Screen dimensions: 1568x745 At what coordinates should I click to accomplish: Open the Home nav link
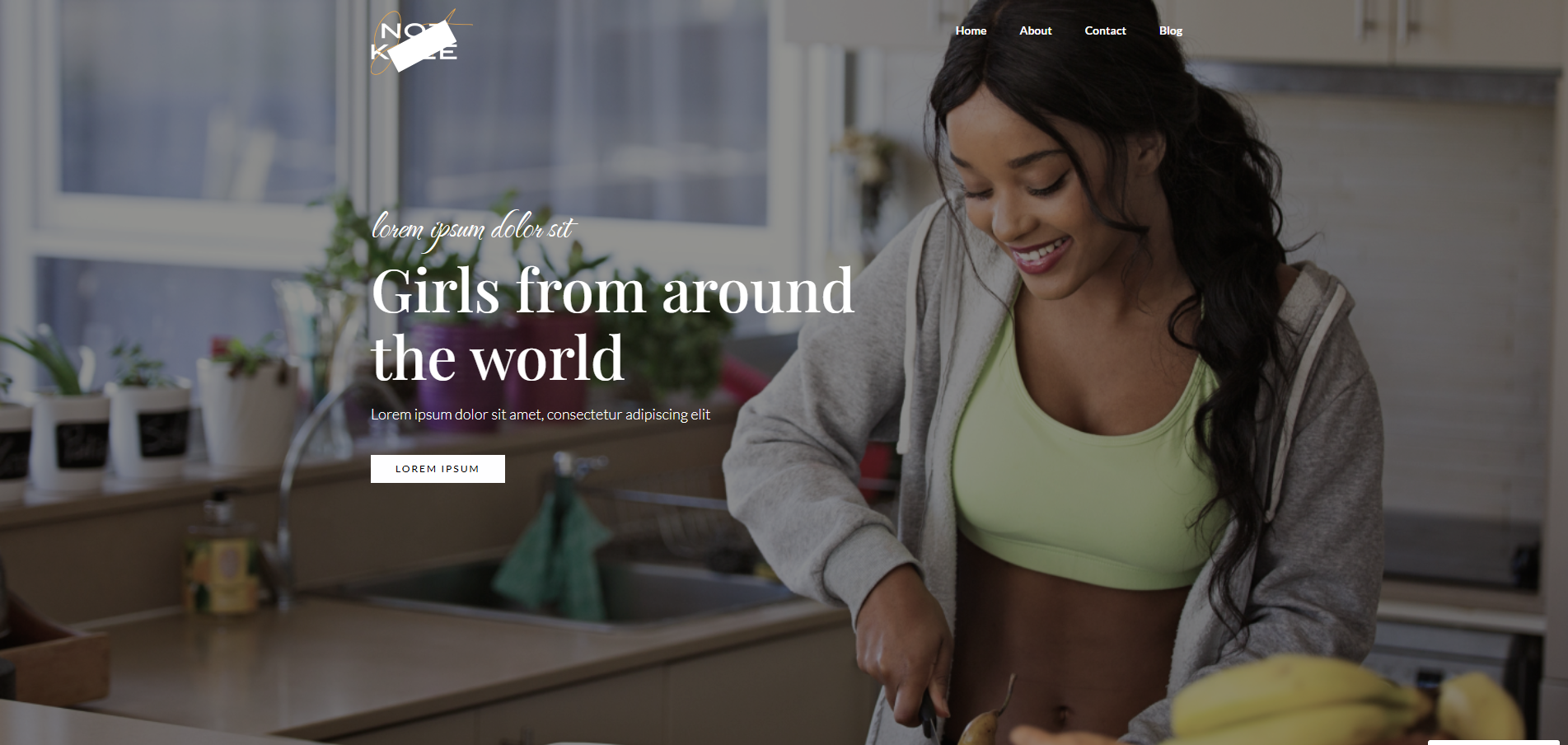click(x=971, y=30)
